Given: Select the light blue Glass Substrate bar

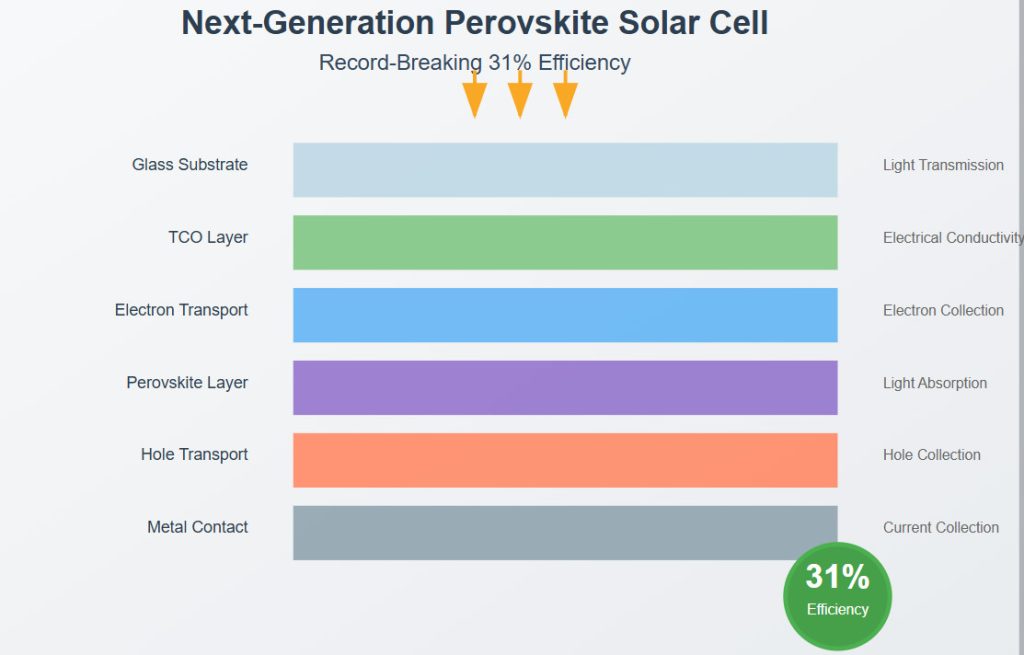Looking at the screenshot, I should click(565, 170).
